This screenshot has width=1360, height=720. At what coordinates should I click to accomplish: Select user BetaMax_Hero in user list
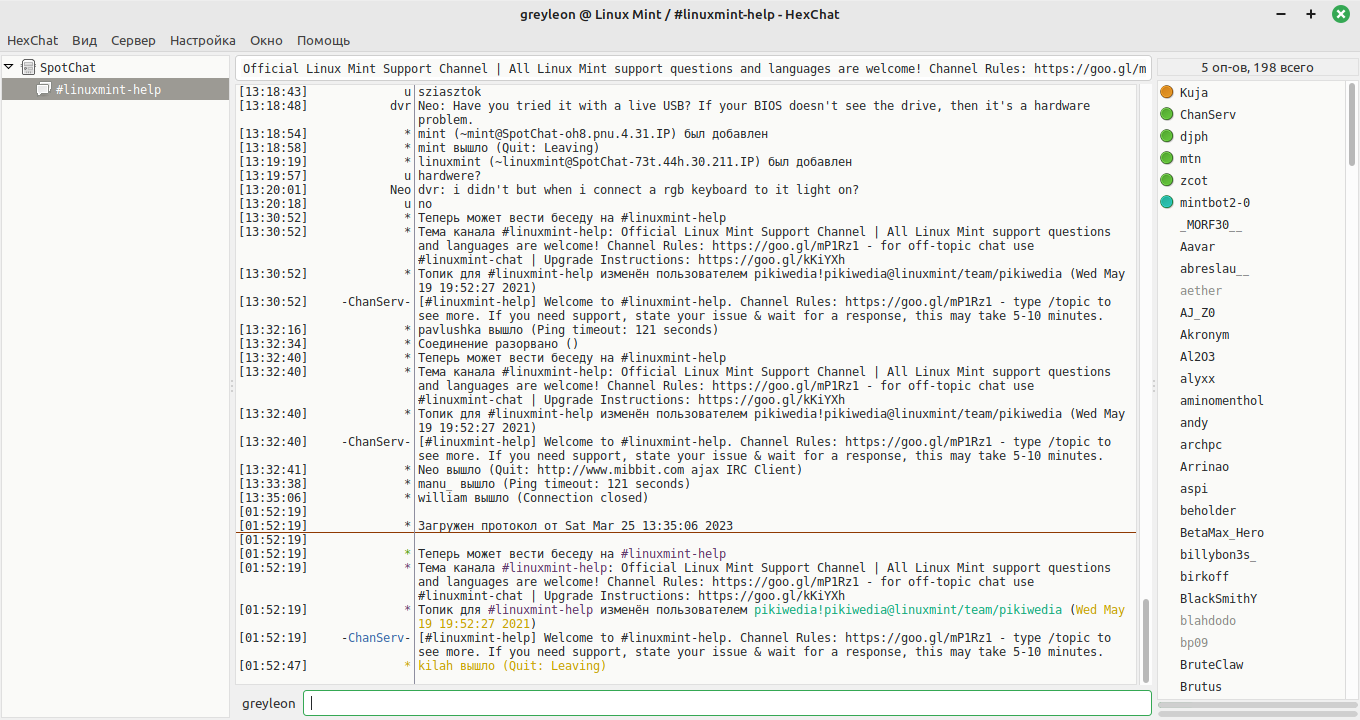pos(1222,532)
